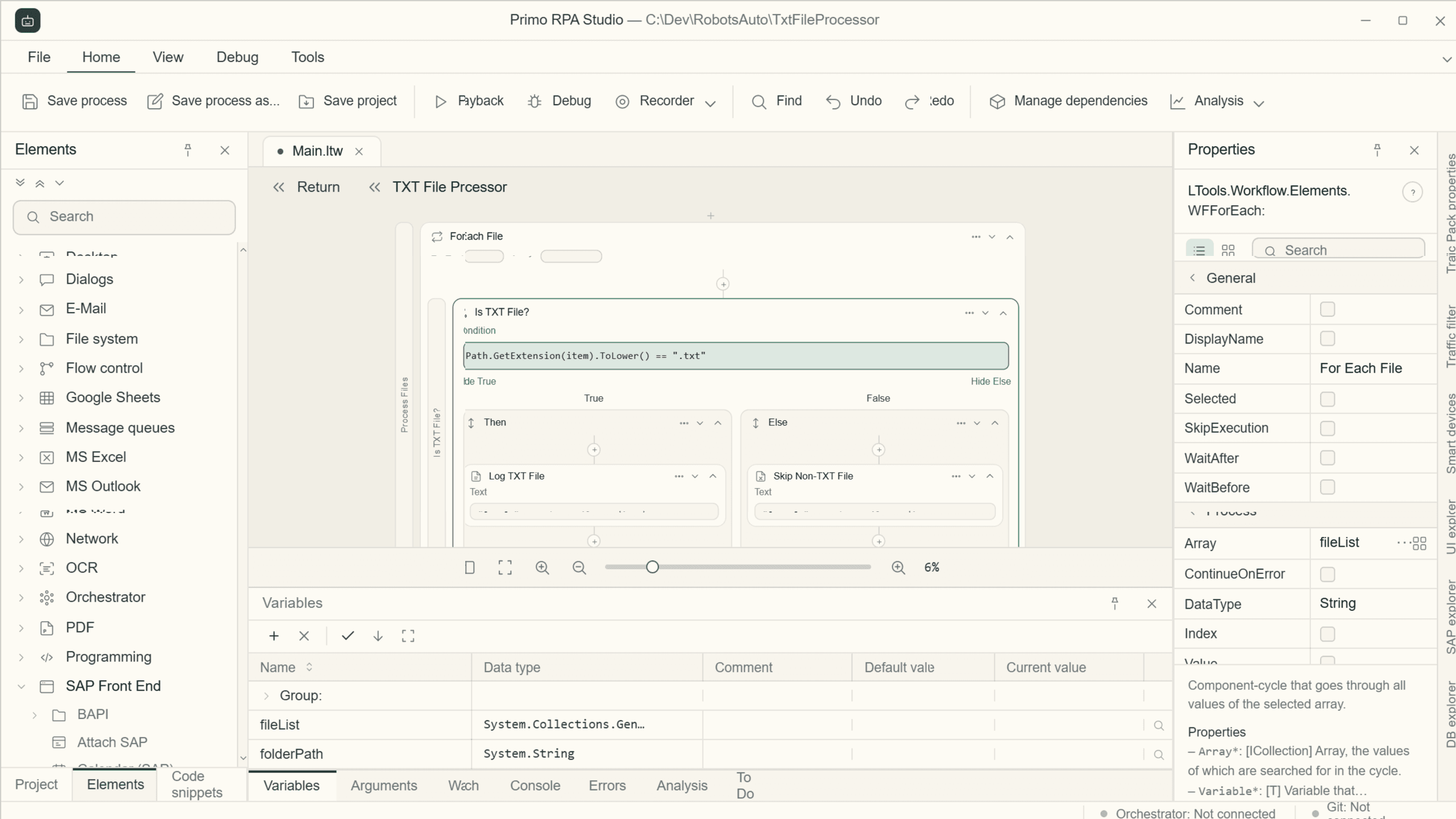Open the File menu
Image resolution: width=1456 pixels, height=819 pixels.
coord(39,57)
